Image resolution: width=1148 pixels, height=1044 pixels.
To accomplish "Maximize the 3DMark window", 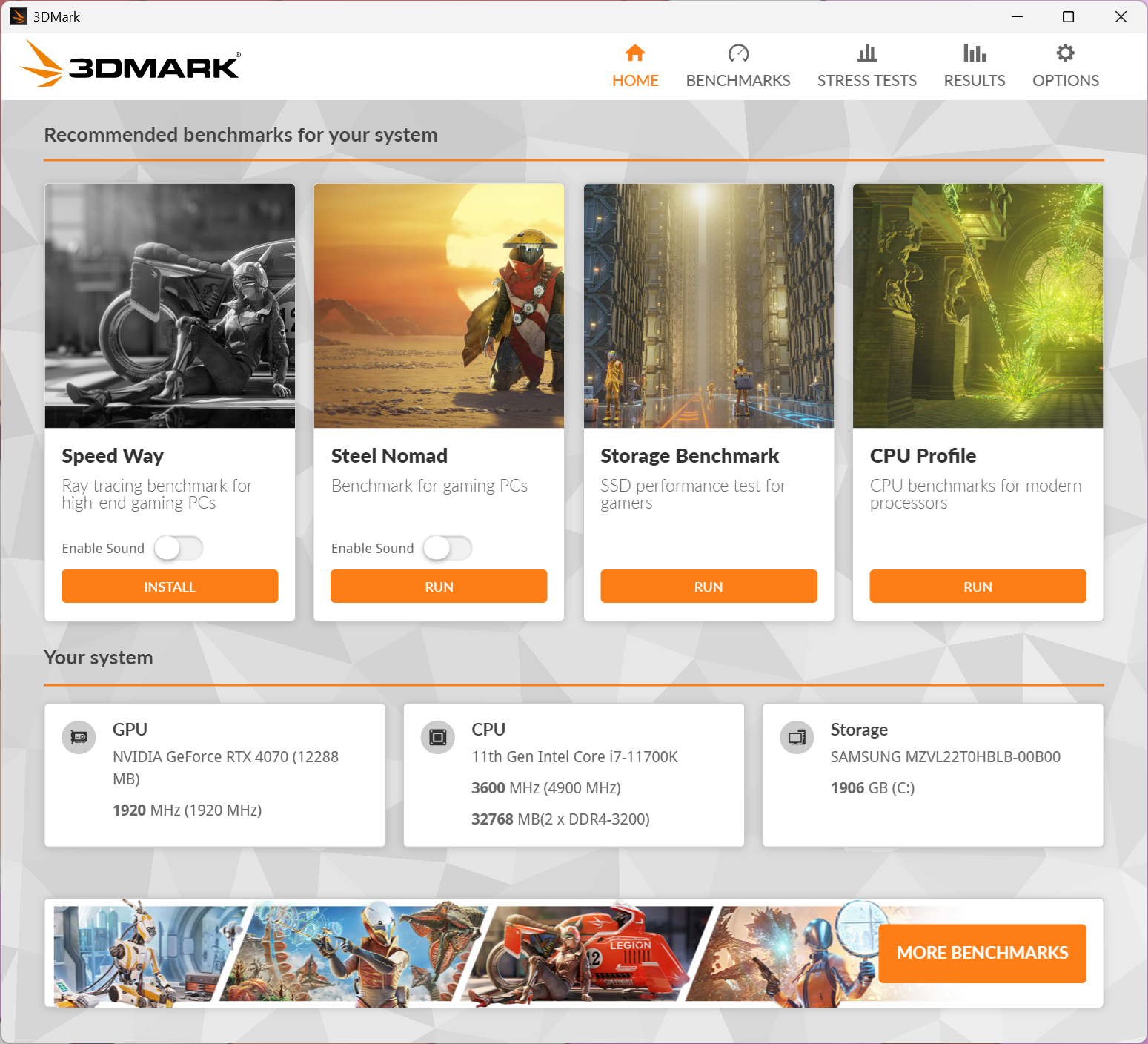I will [x=1068, y=16].
